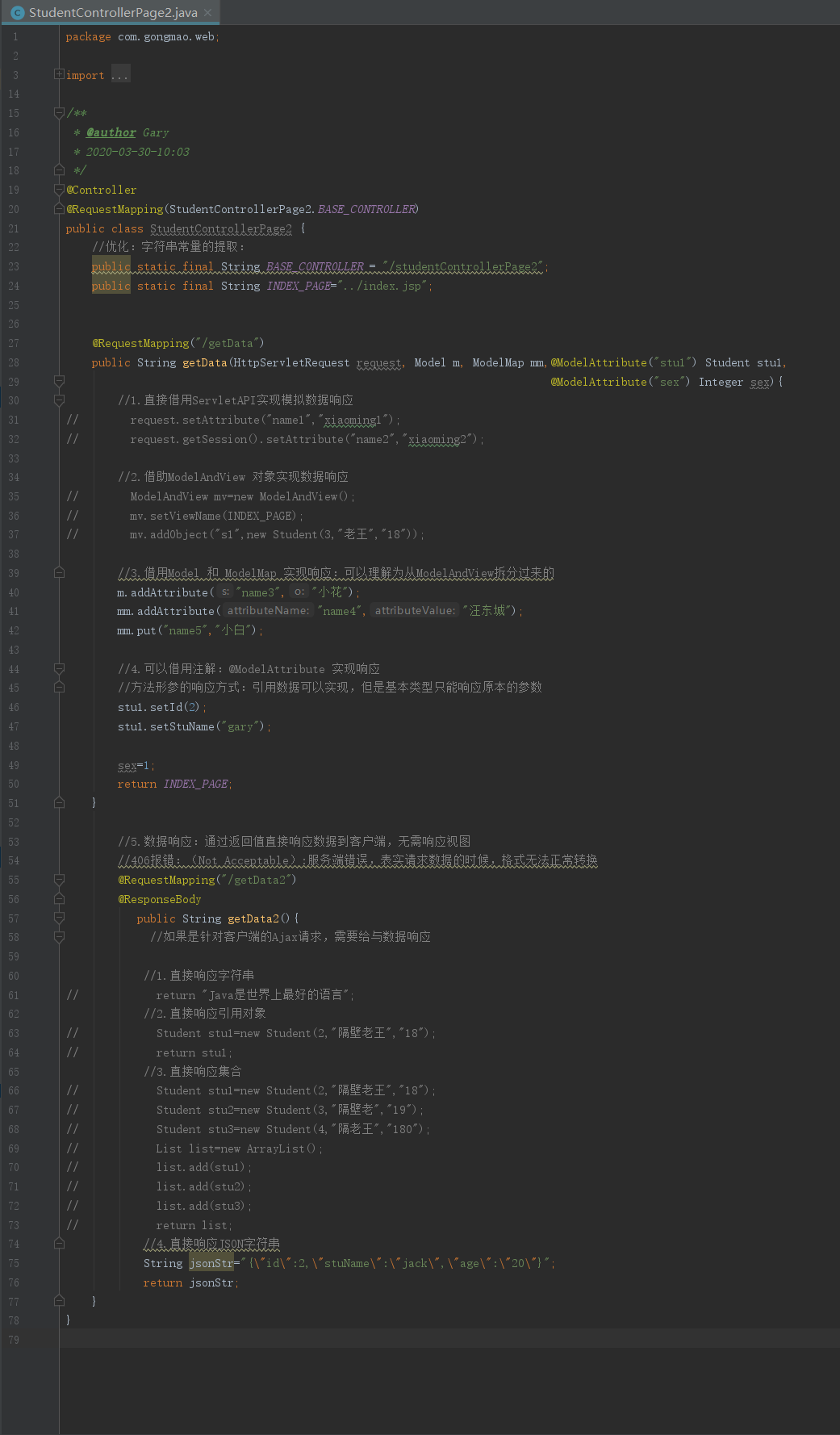Click the class file icon on the tab
This screenshot has height=1435, width=840.
point(18,13)
